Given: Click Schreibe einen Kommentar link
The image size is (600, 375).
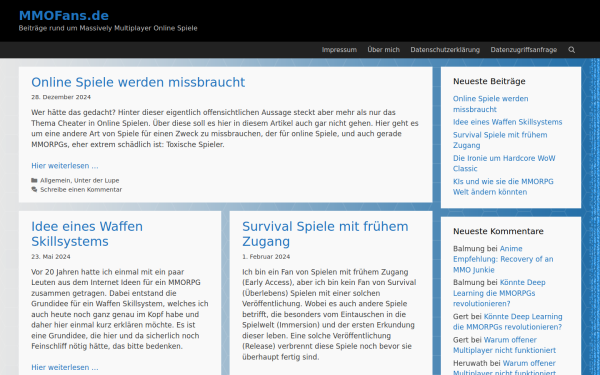Looking at the screenshot, I should click(81, 189).
